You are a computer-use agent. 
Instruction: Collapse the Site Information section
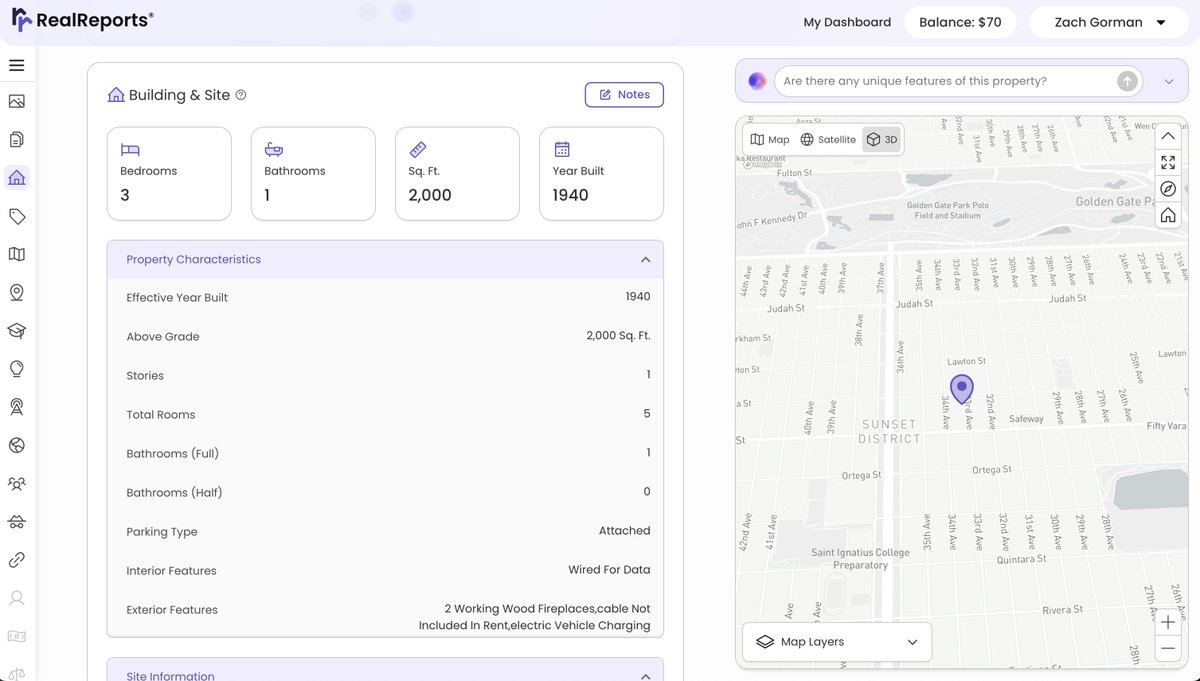click(x=645, y=677)
